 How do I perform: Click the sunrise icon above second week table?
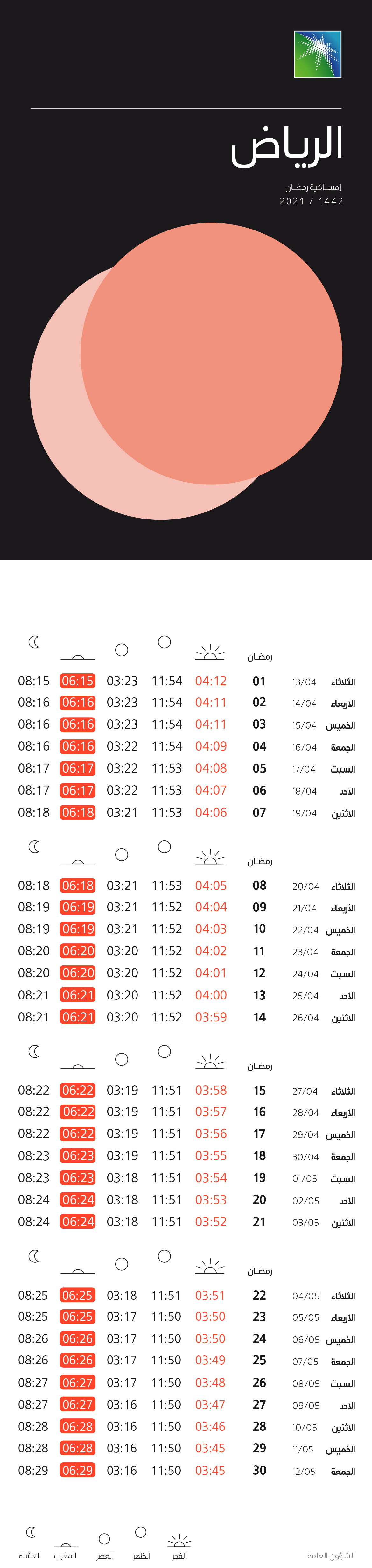tap(210, 857)
